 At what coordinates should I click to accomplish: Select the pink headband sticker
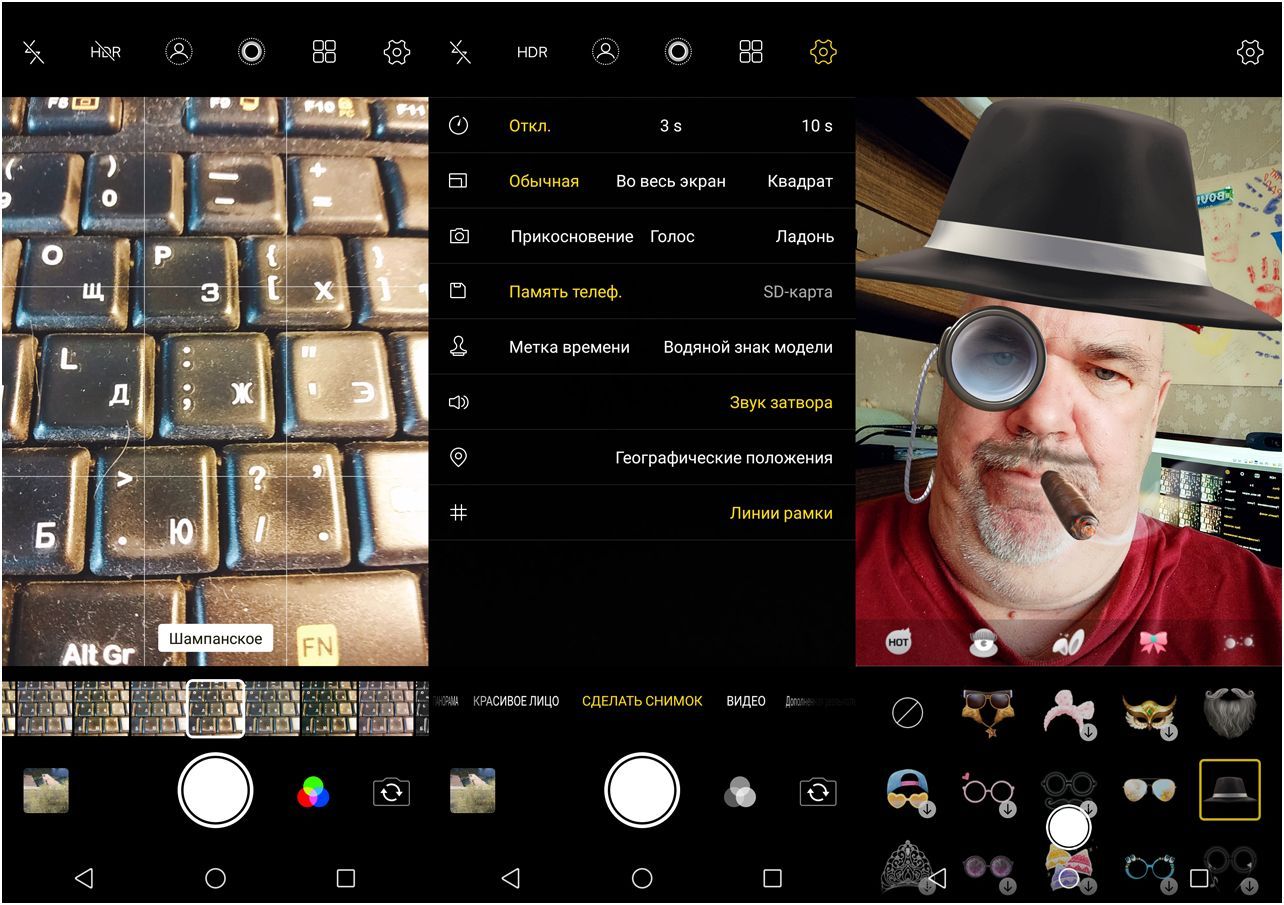click(x=1068, y=712)
